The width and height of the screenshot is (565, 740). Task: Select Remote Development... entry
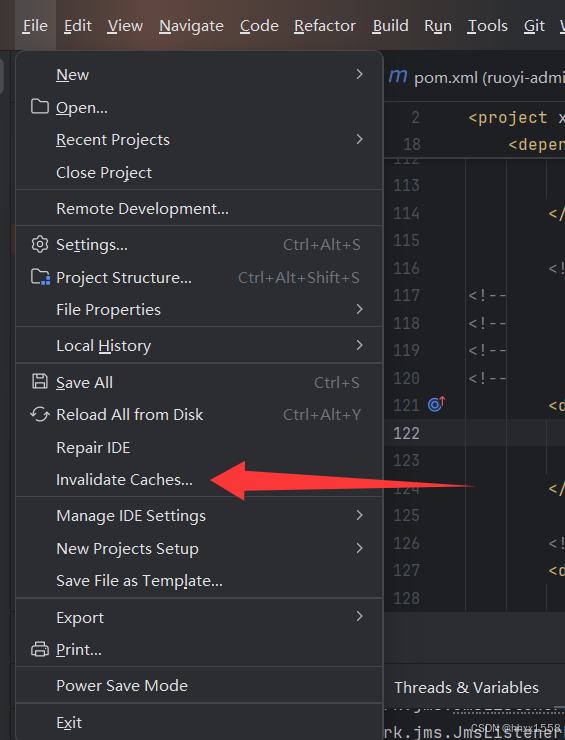click(x=199, y=209)
